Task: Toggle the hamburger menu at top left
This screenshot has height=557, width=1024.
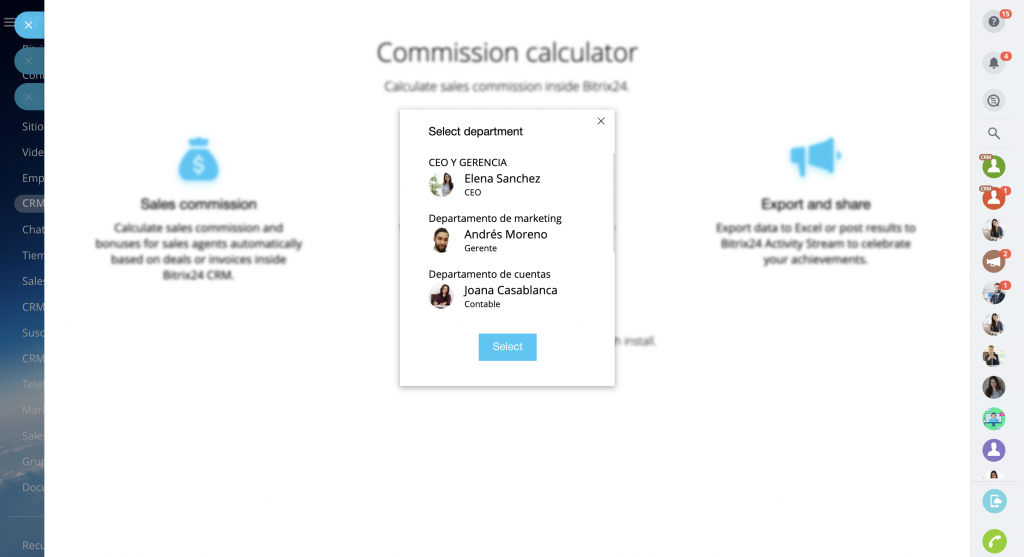Action: [x=9, y=22]
